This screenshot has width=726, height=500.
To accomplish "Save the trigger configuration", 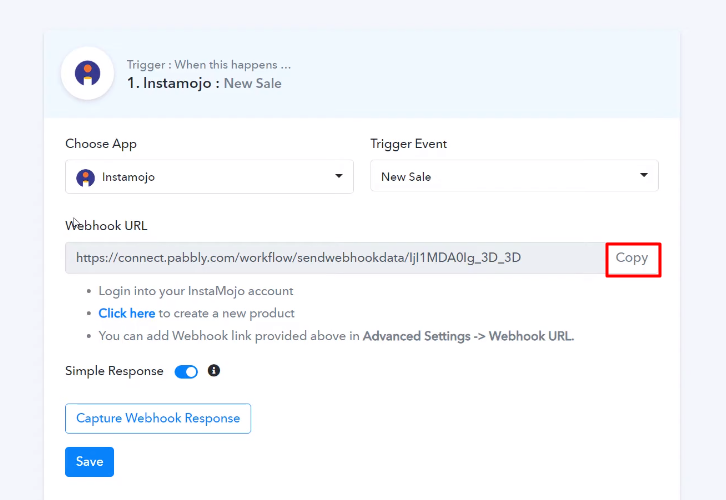I will (89, 462).
